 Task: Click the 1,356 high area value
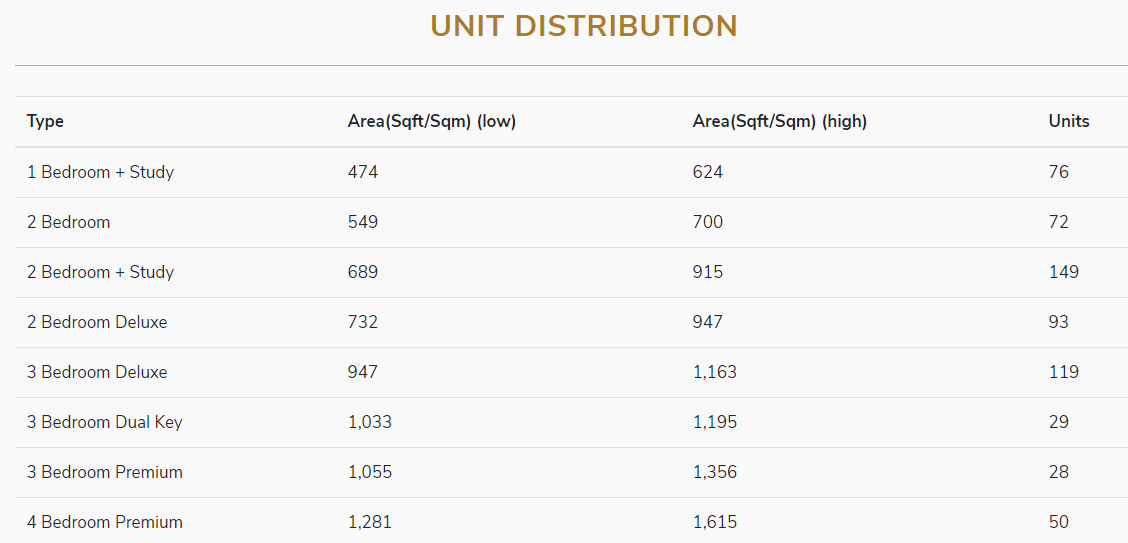tap(714, 472)
